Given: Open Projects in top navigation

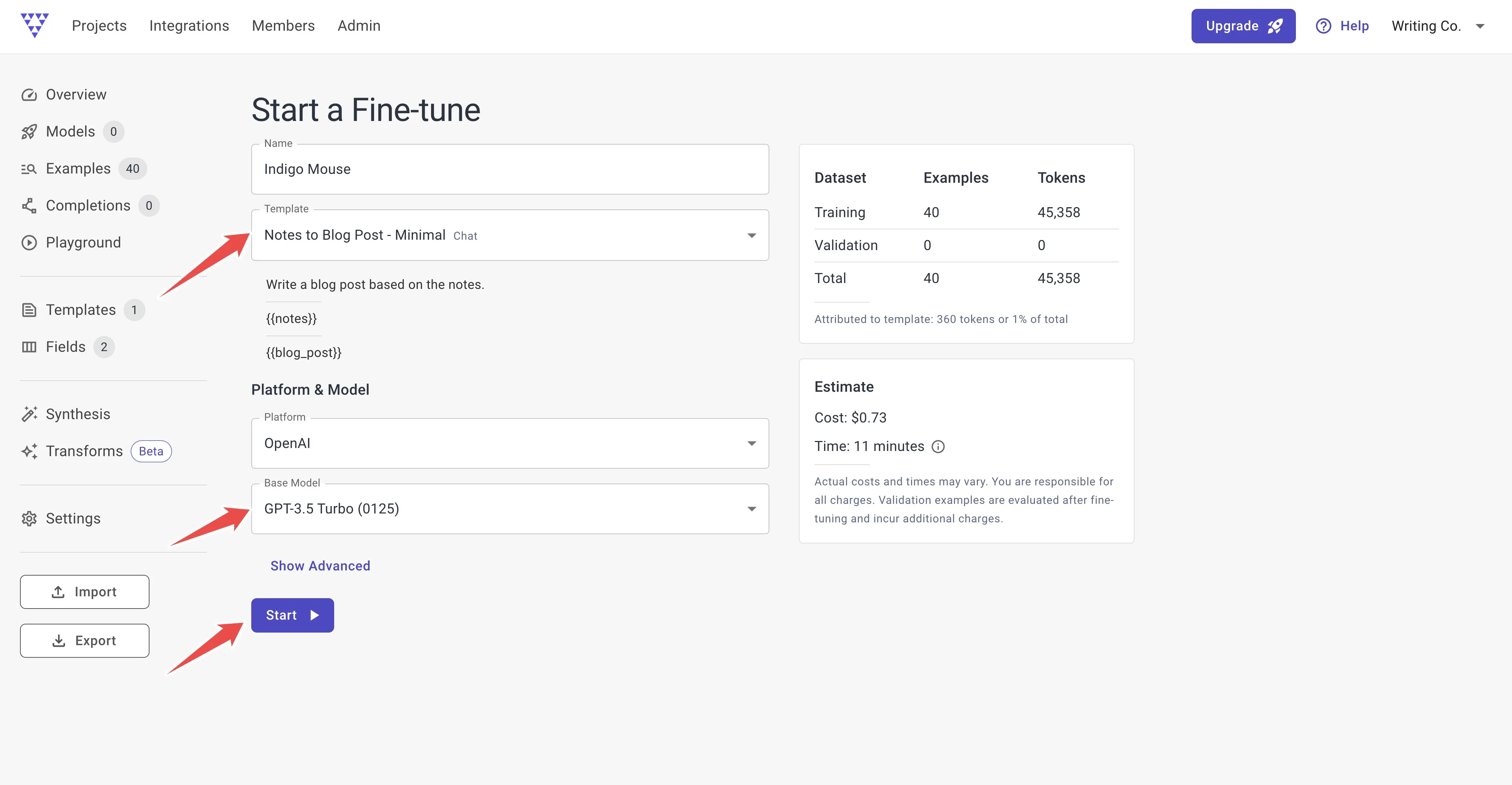Looking at the screenshot, I should pyautogui.click(x=99, y=26).
